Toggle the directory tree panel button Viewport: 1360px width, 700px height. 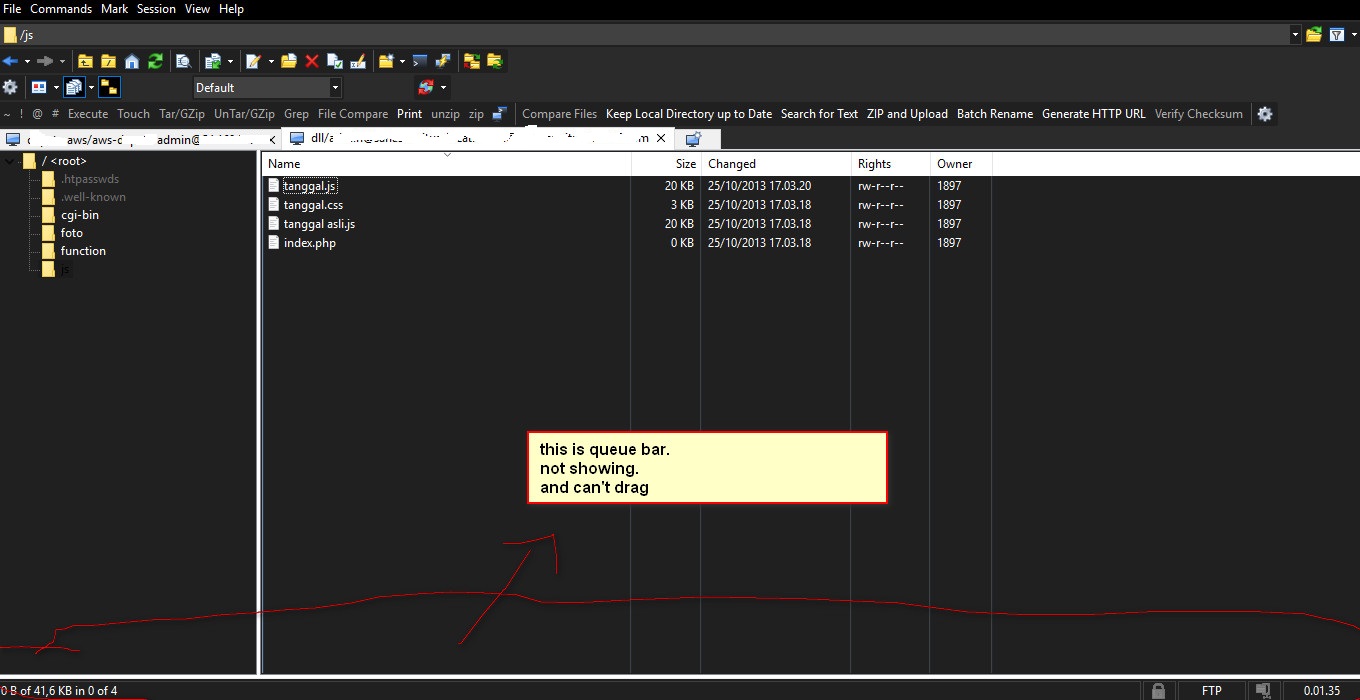pos(109,87)
